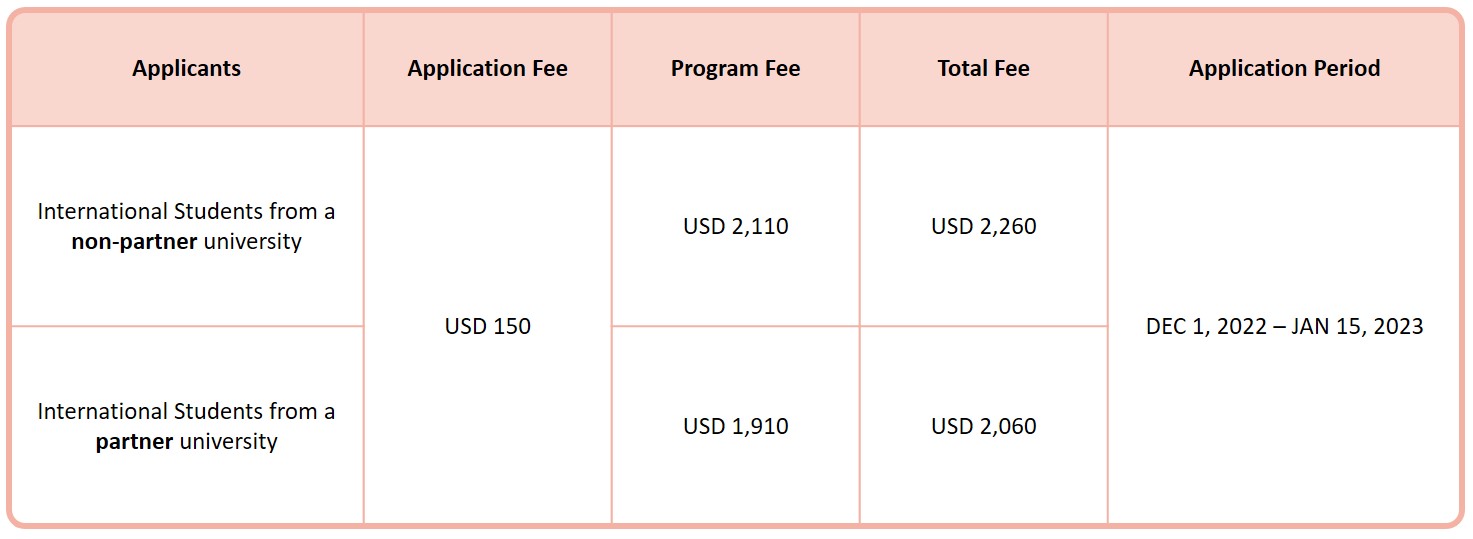This screenshot has width=1473, height=539.
Task: Click the Total Fee column header
Action: pos(983,69)
